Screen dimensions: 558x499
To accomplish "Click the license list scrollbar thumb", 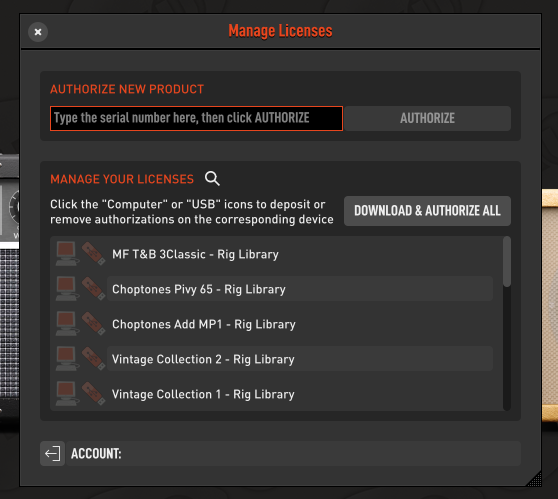I will pos(507,262).
